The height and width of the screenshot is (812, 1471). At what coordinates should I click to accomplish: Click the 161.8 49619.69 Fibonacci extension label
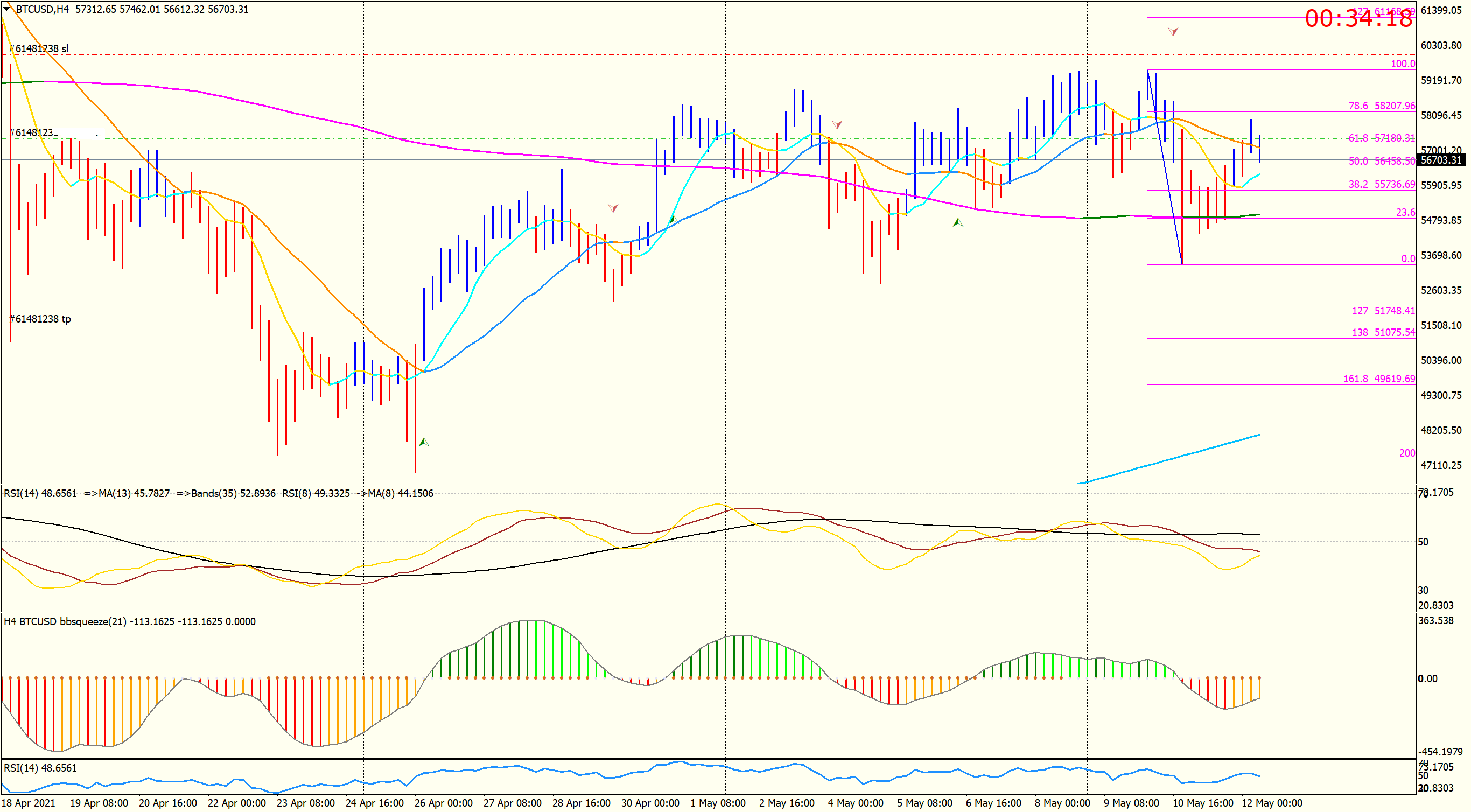1378,379
